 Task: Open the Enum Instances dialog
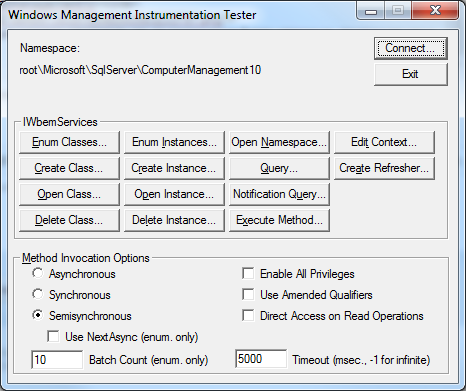[x=174, y=142]
